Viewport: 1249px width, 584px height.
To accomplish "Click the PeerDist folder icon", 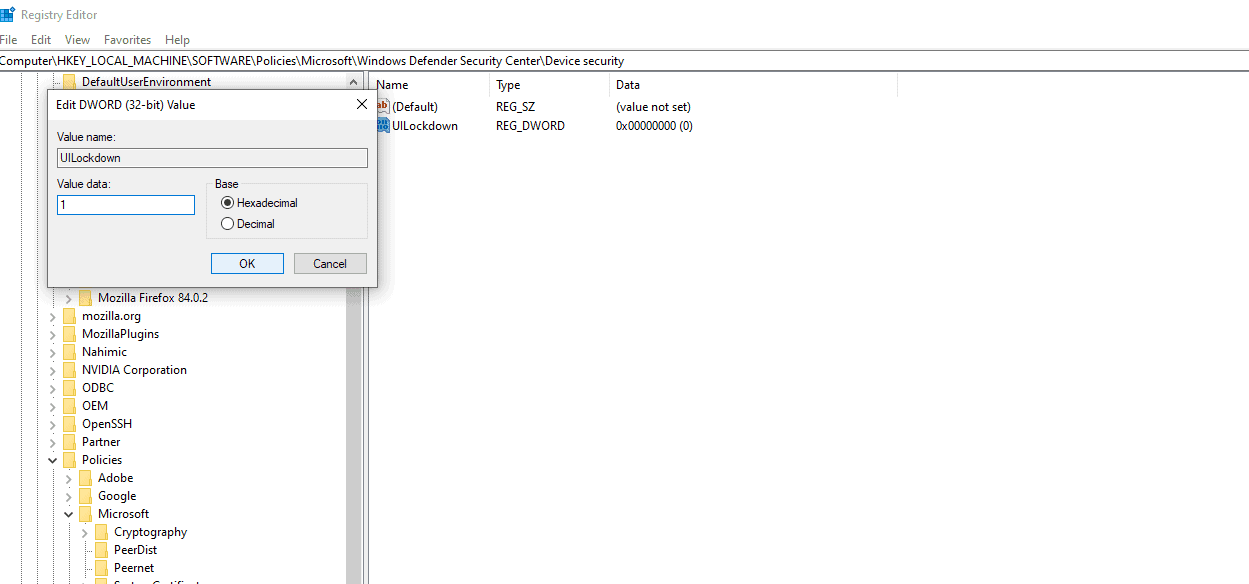I will (x=101, y=550).
